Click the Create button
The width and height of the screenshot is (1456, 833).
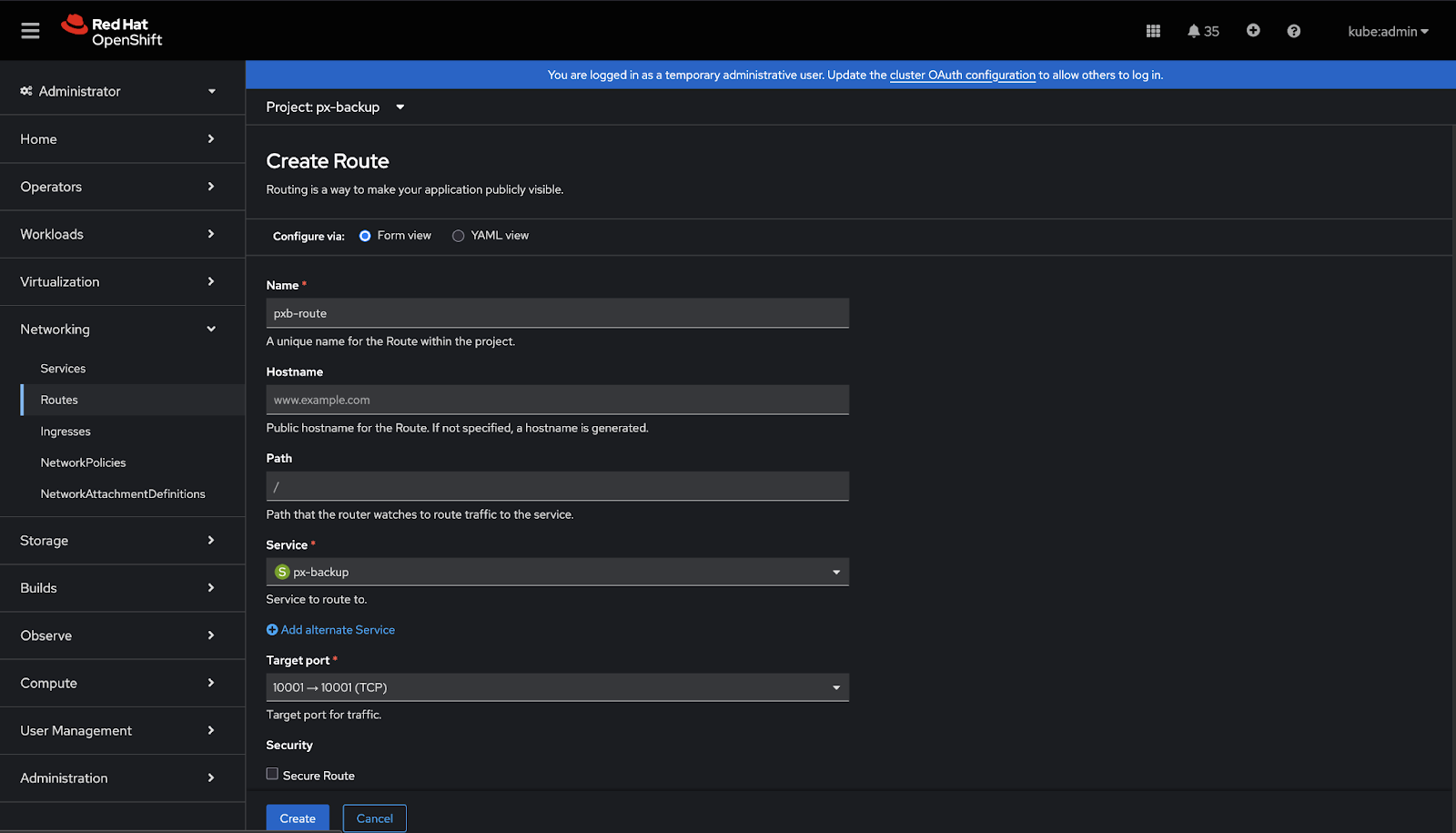click(x=298, y=818)
